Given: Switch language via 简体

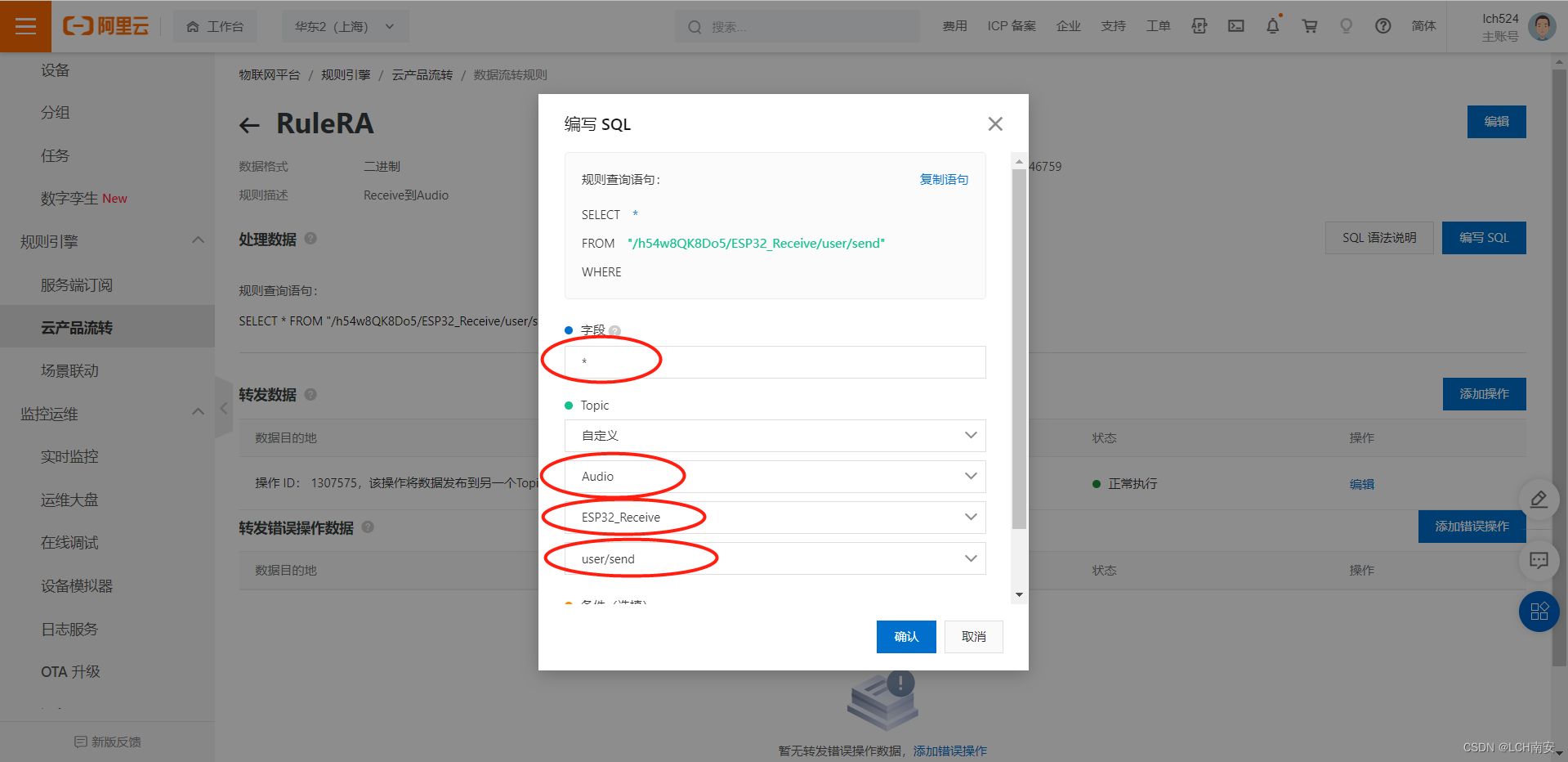Looking at the screenshot, I should (1423, 26).
